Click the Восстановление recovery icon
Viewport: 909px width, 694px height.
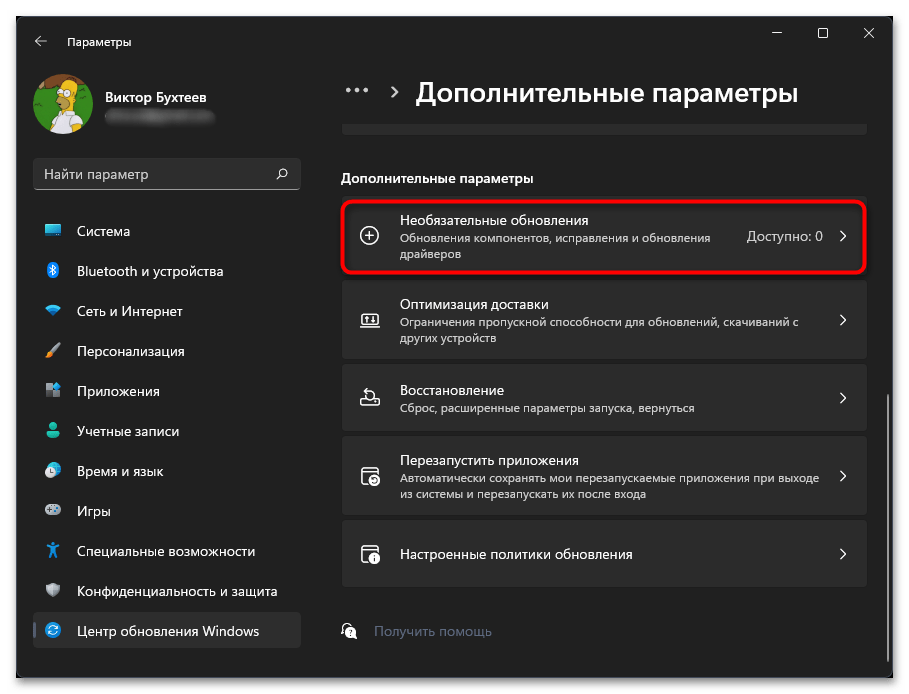point(370,398)
